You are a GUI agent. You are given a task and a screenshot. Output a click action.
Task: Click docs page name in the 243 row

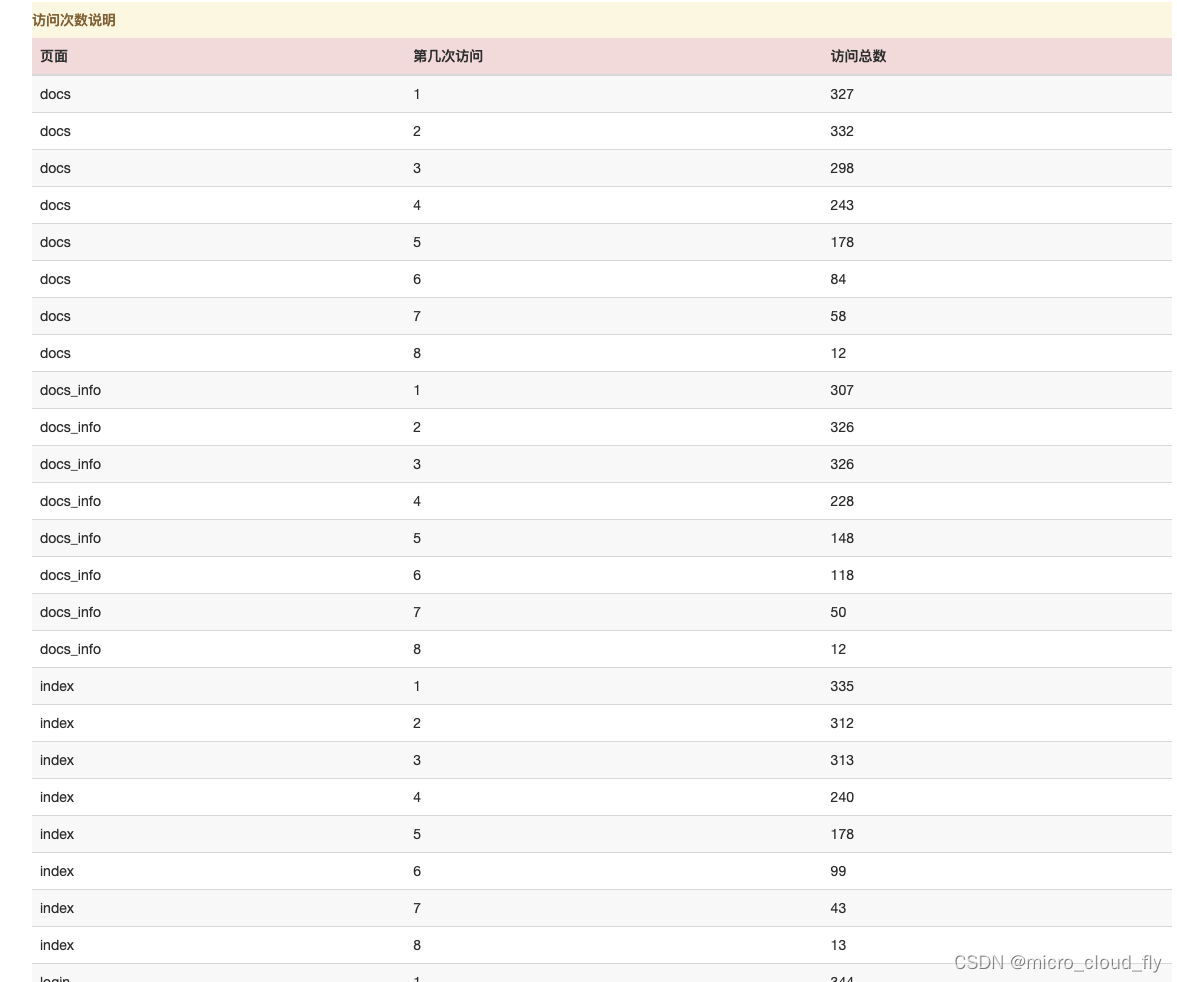point(55,205)
